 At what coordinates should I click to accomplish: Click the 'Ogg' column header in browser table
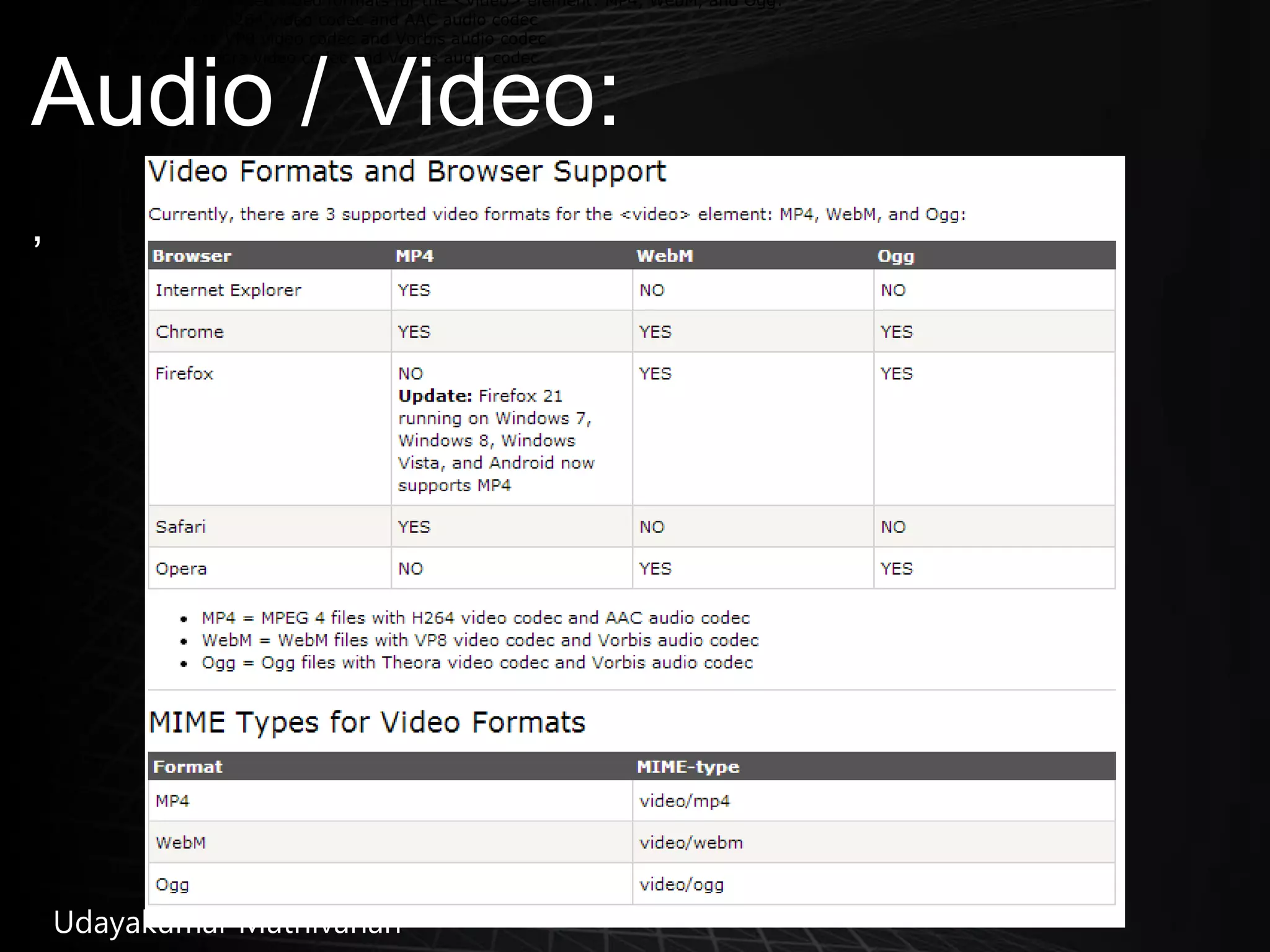click(x=896, y=257)
